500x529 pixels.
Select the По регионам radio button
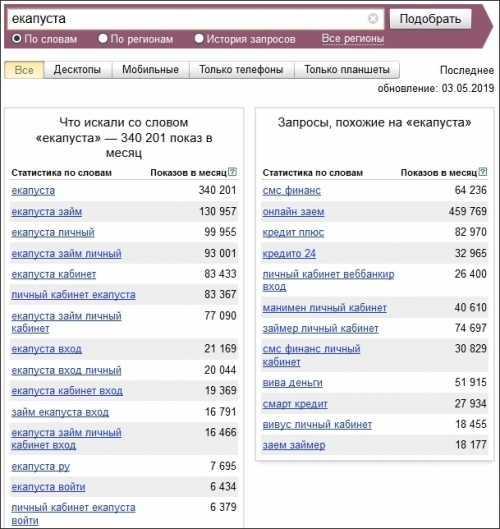point(103,38)
